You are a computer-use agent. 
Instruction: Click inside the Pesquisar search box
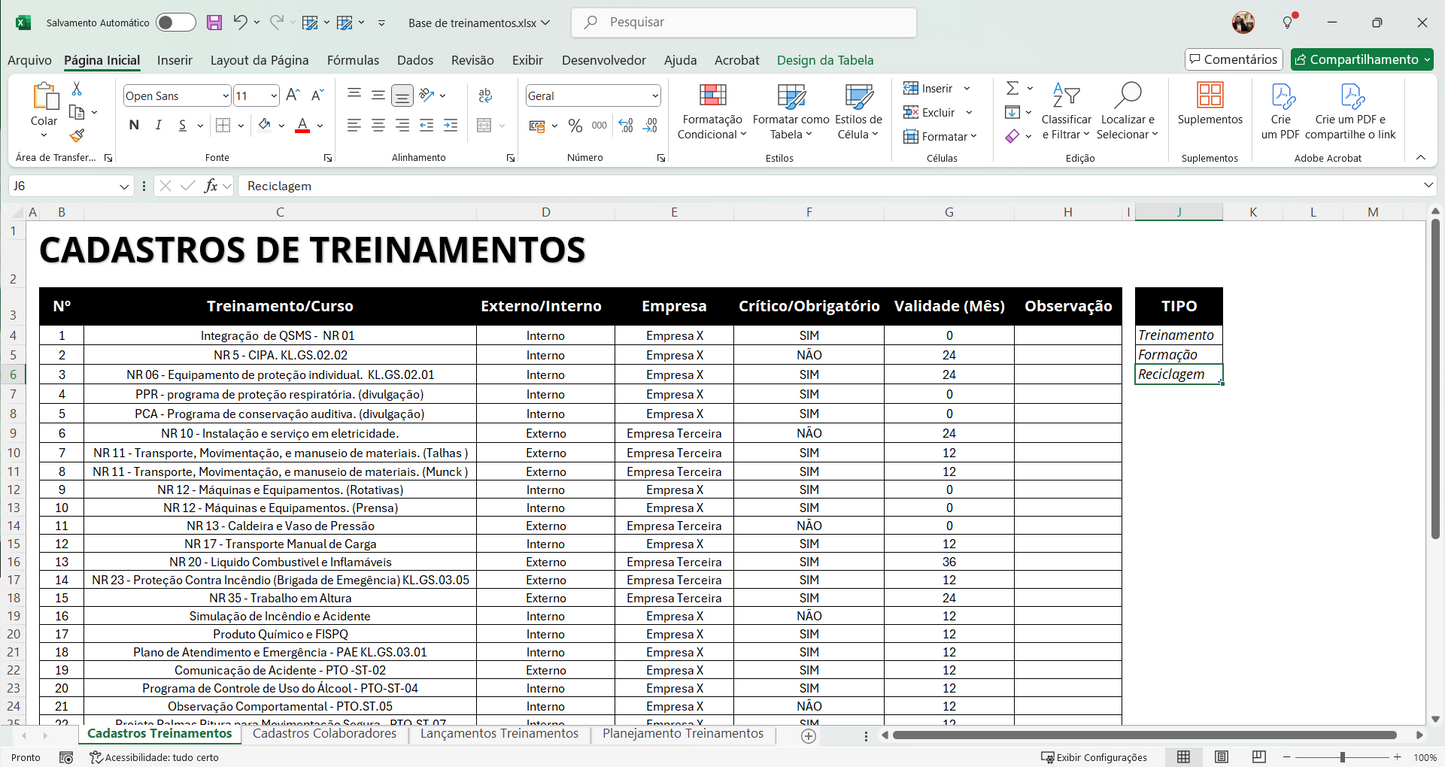tap(743, 22)
